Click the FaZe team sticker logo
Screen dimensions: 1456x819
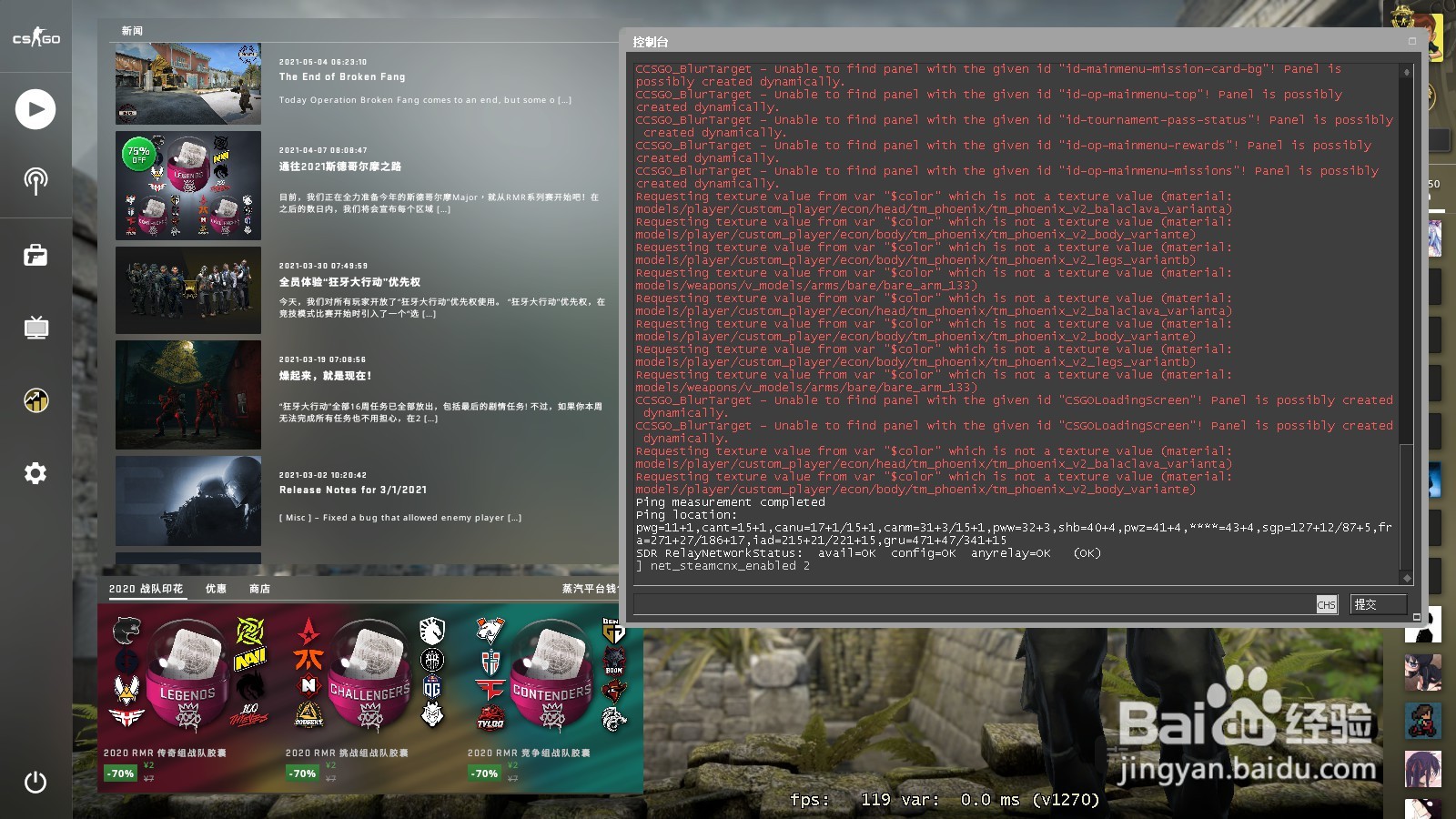tap(490, 688)
